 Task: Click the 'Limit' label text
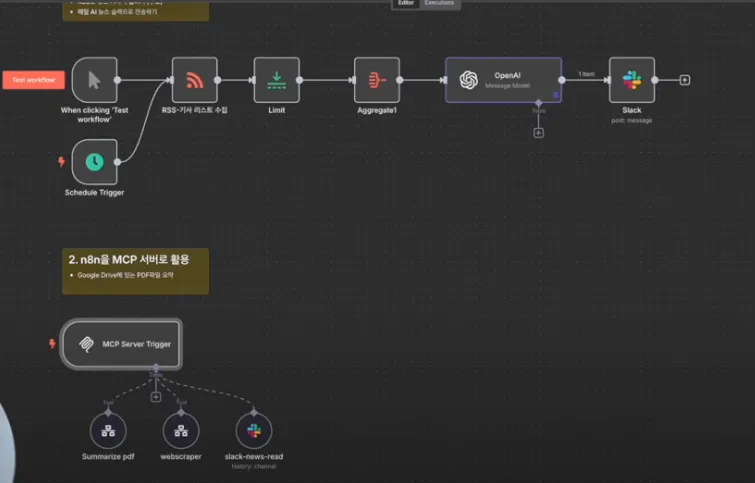[x=277, y=110]
